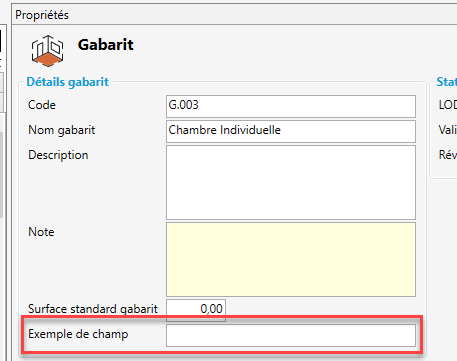Click the partially visible Stat group header
Viewport: 457px width, 361px height.
pyautogui.click(x=447, y=82)
